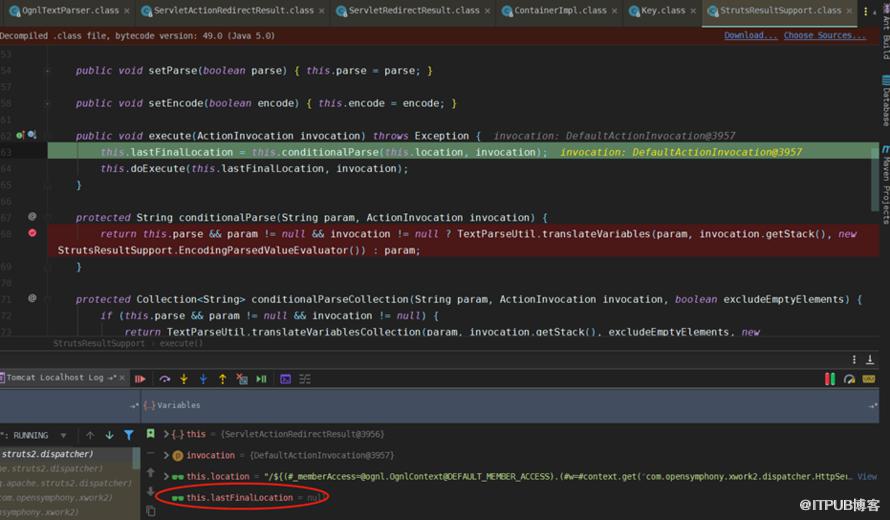Expand the 'this' variable node

point(166,434)
